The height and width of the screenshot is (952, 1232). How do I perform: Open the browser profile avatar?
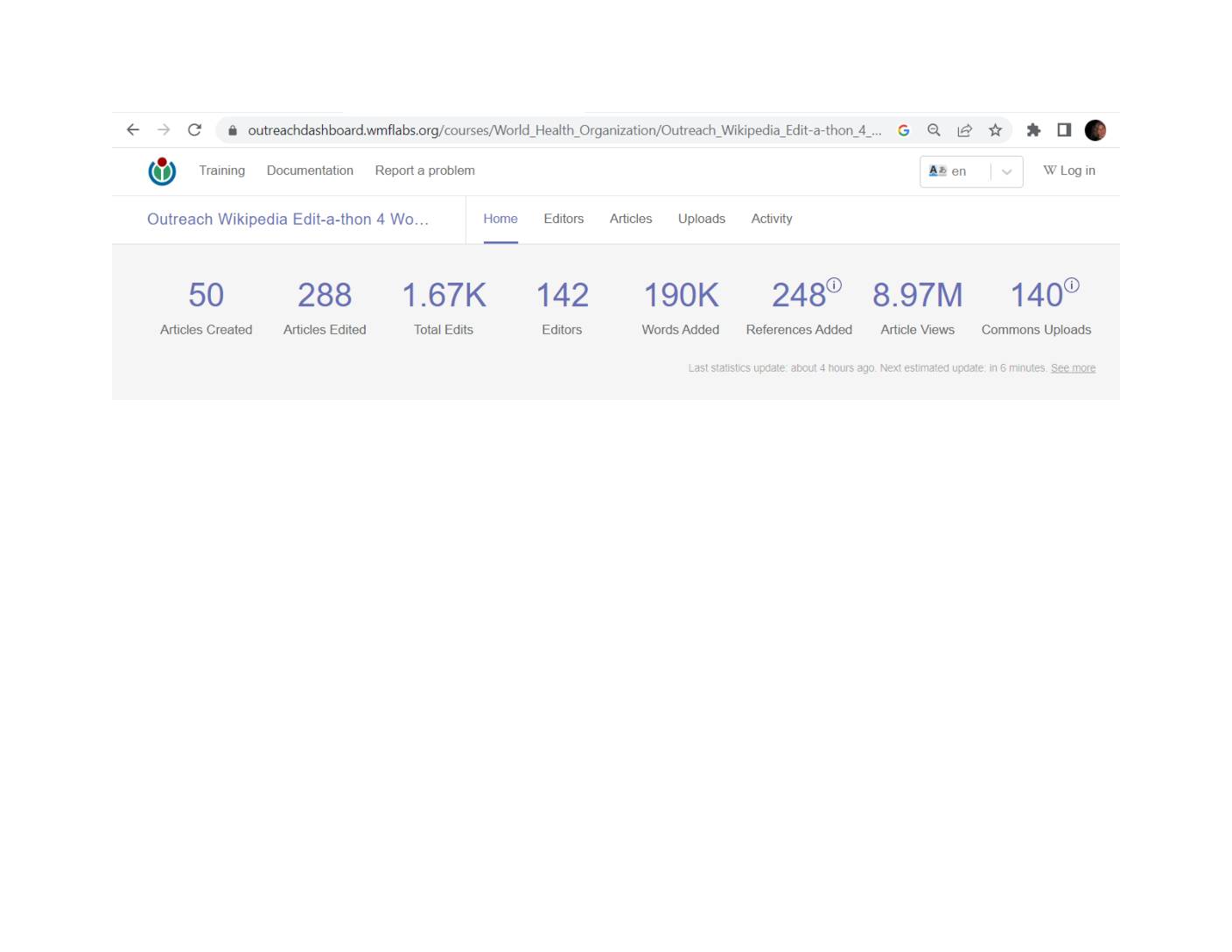(x=1095, y=130)
